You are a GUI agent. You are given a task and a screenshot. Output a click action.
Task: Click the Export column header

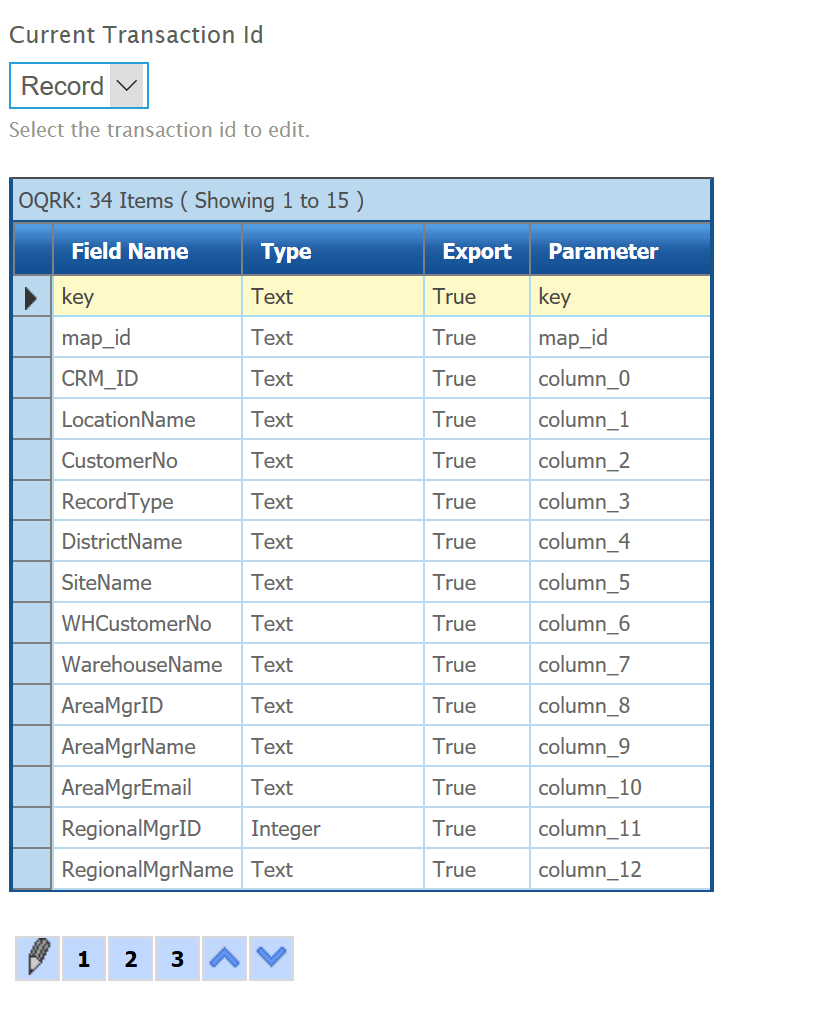[x=476, y=251]
